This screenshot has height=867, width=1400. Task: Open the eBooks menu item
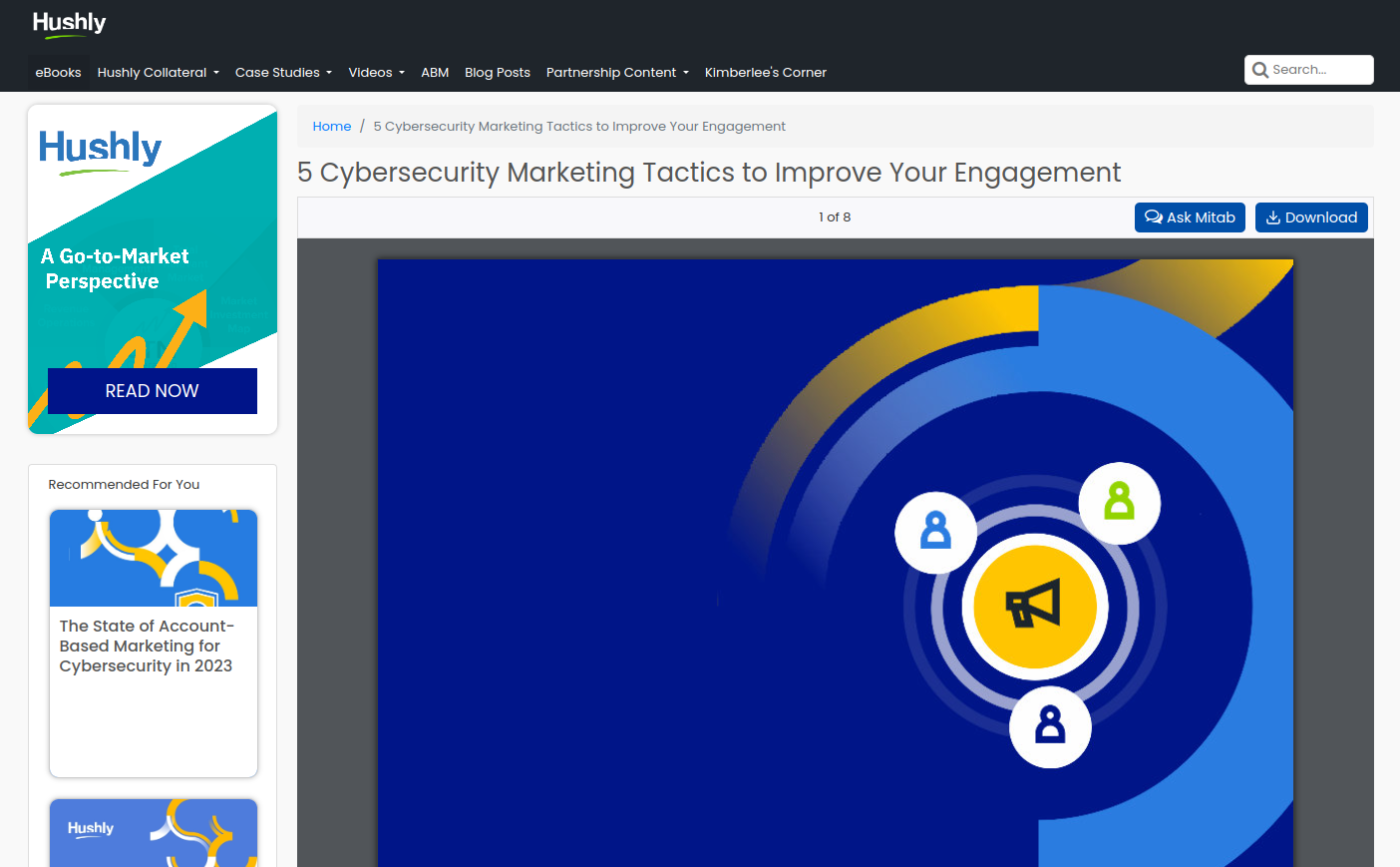tap(59, 72)
